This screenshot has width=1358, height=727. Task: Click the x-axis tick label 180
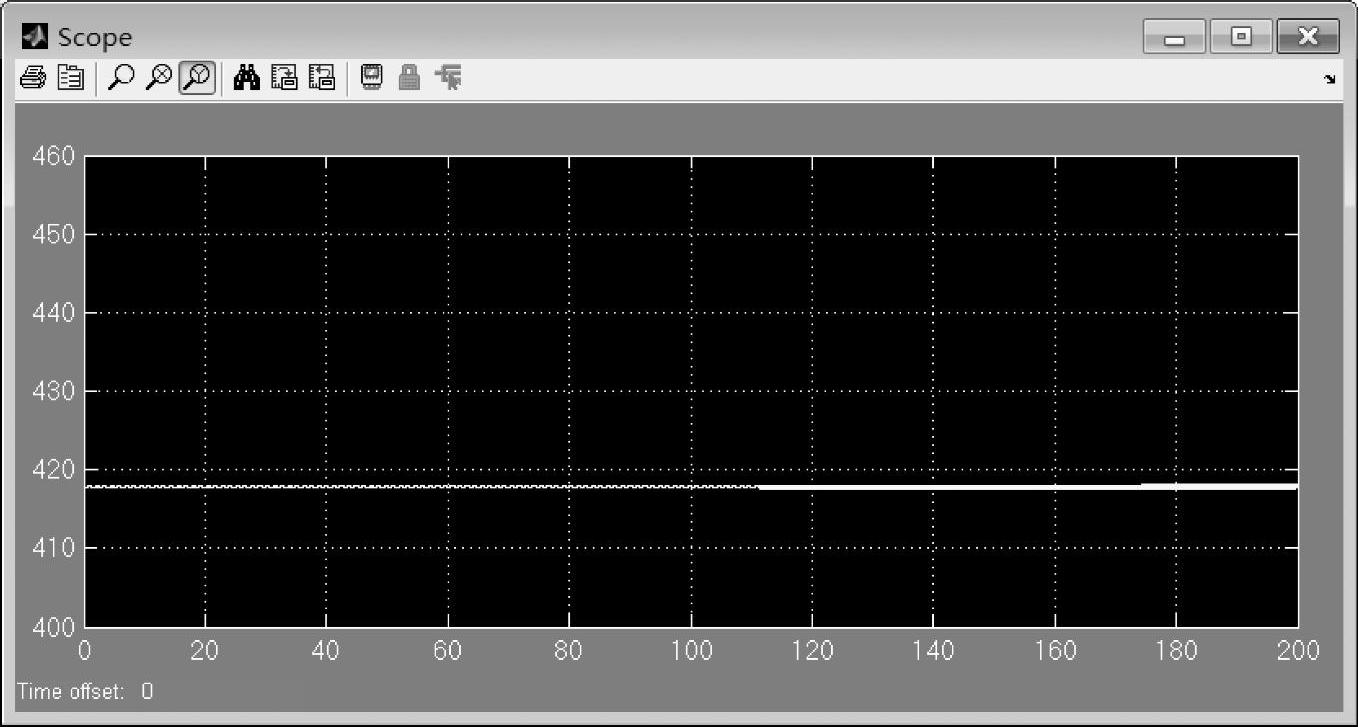[x=1176, y=652]
